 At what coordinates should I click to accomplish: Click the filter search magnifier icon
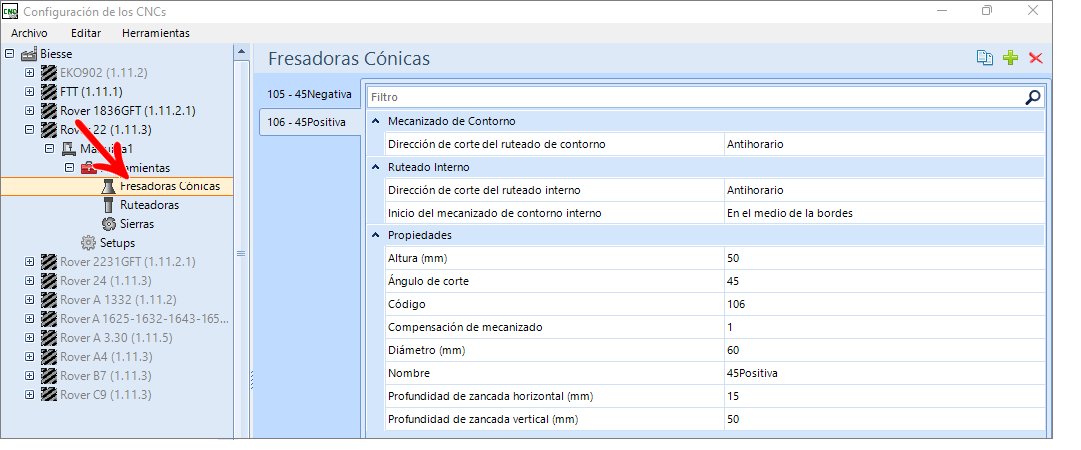[1032, 97]
